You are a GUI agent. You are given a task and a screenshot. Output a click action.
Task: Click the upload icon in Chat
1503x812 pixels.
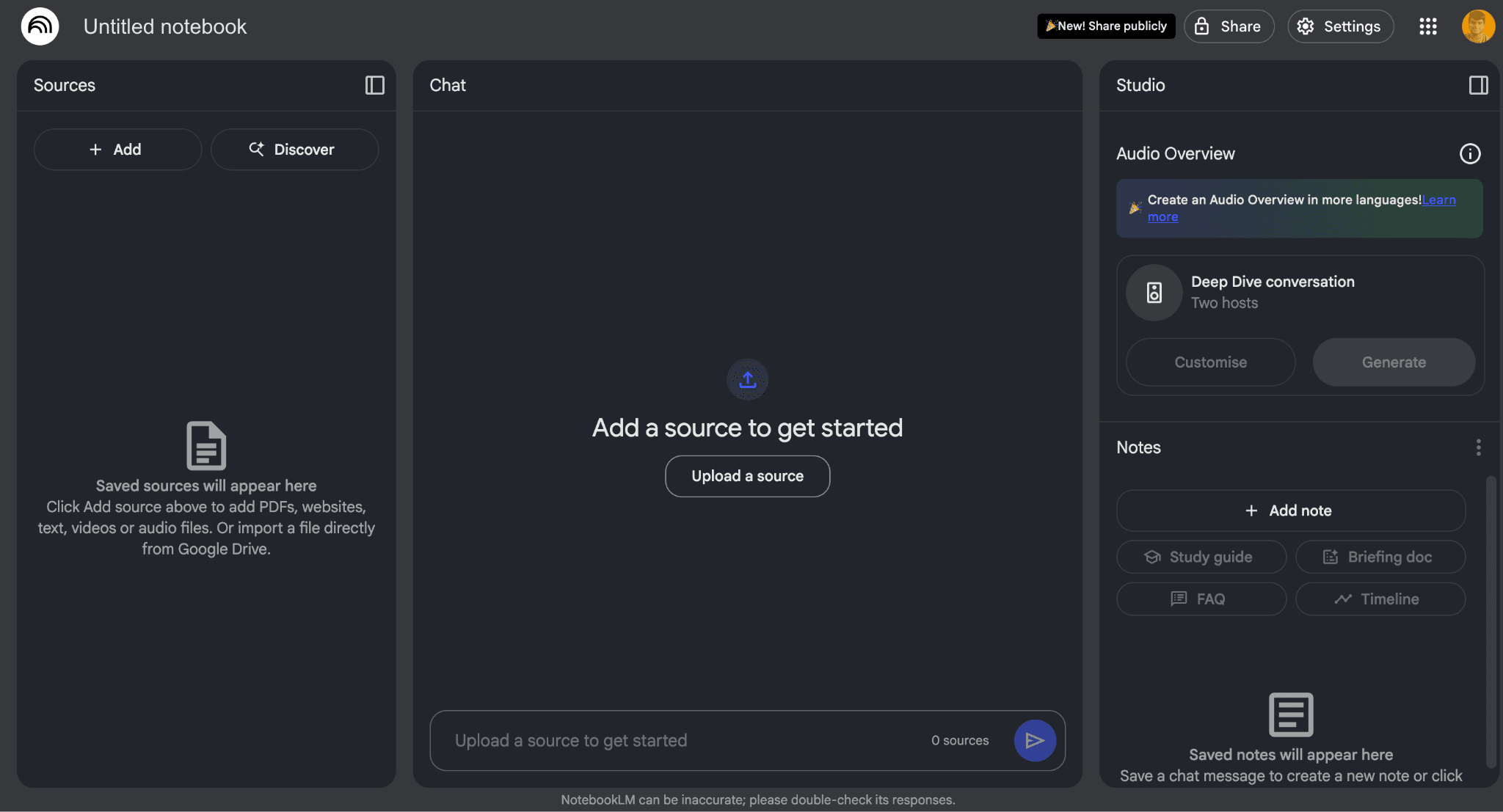[747, 379]
